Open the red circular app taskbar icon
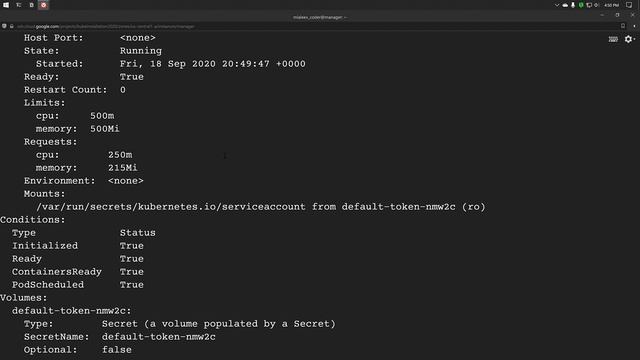This screenshot has width=640, height=360. pos(44,5)
